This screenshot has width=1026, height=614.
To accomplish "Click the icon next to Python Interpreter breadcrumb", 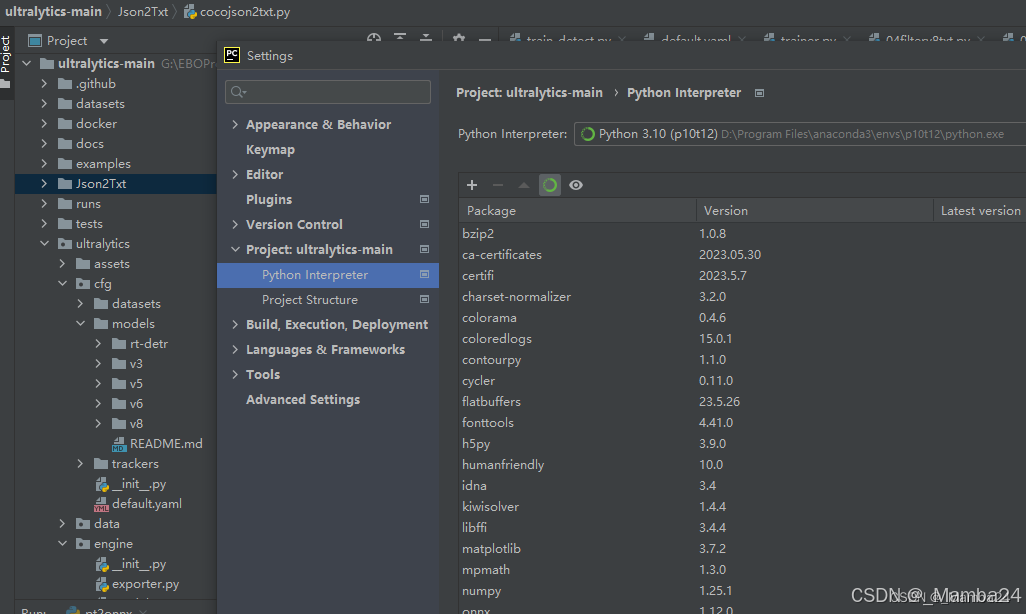I will (759, 93).
